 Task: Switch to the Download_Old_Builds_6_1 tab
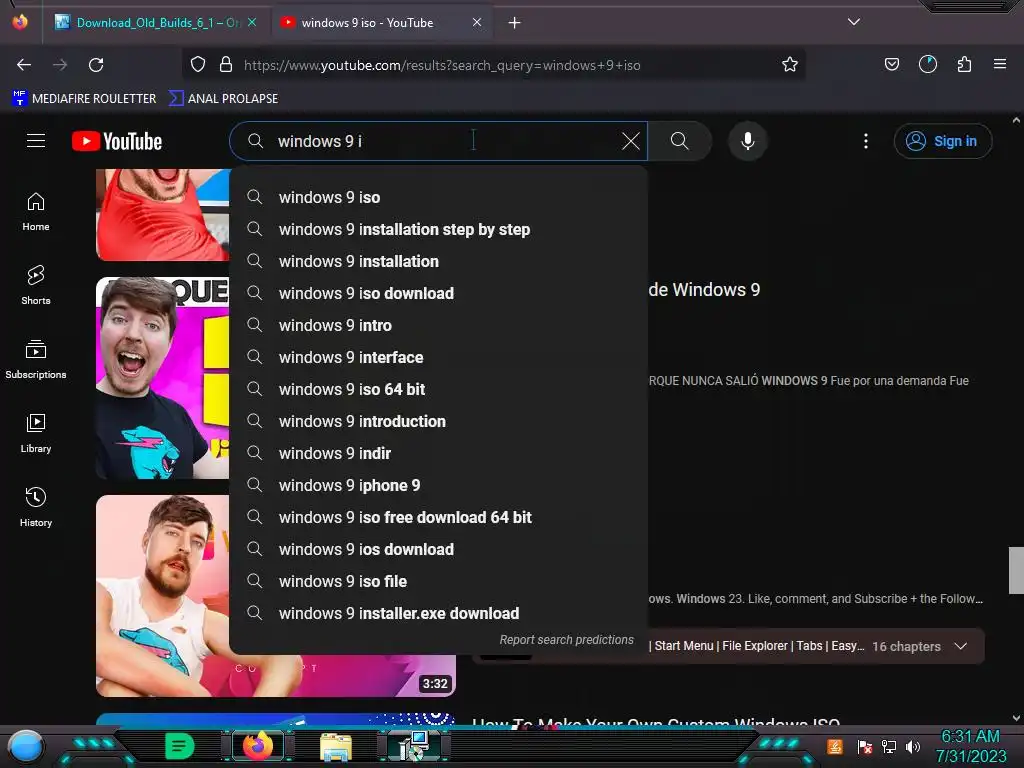pyautogui.click(x=155, y=23)
